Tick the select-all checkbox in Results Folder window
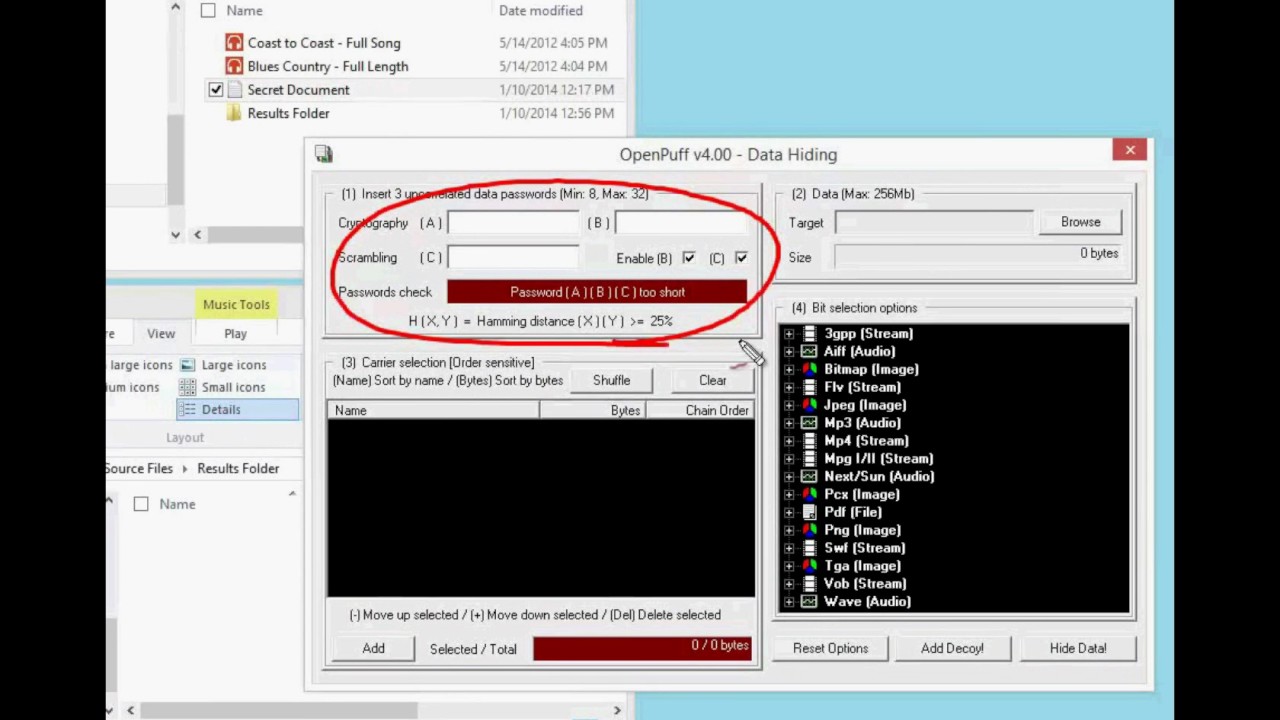The width and height of the screenshot is (1280, 720). 141,504
